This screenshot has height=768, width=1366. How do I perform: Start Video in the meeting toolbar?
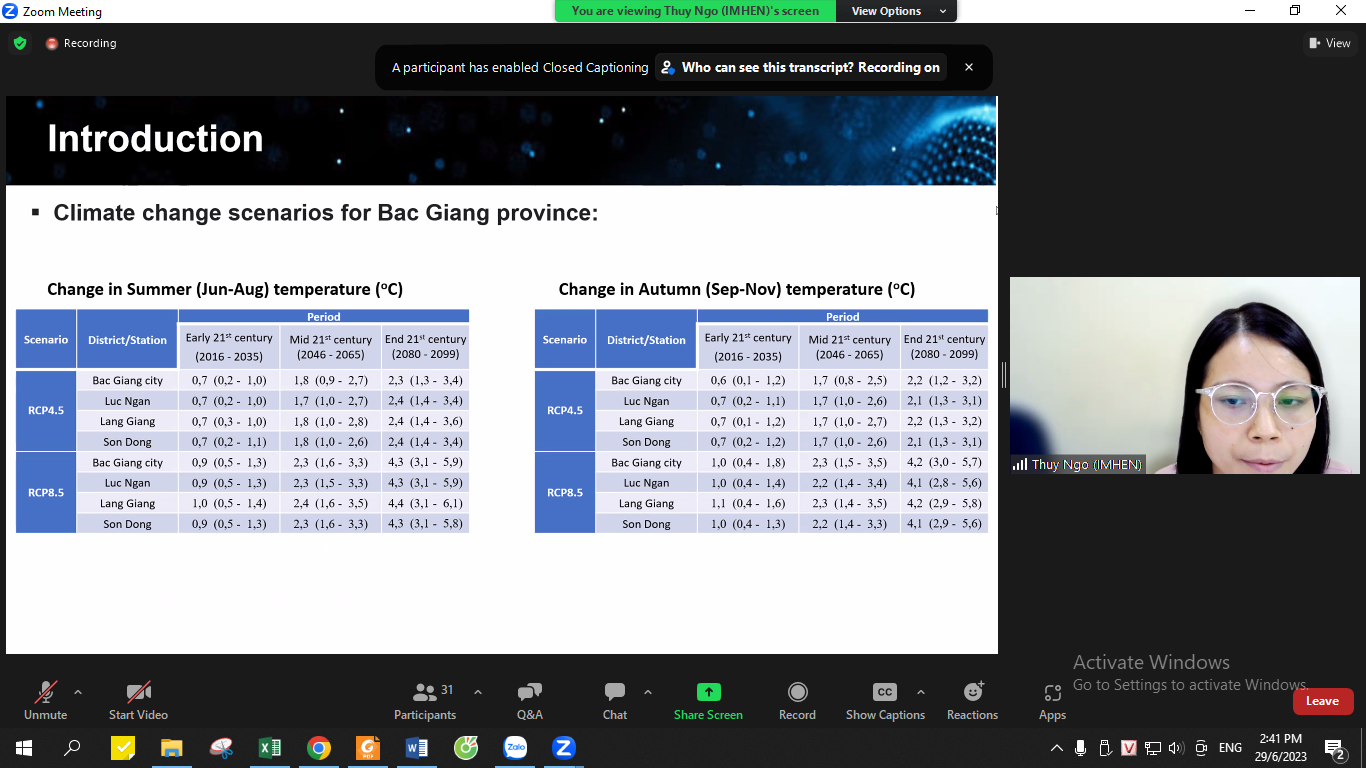pyautogui.click(x=138, y=700)
